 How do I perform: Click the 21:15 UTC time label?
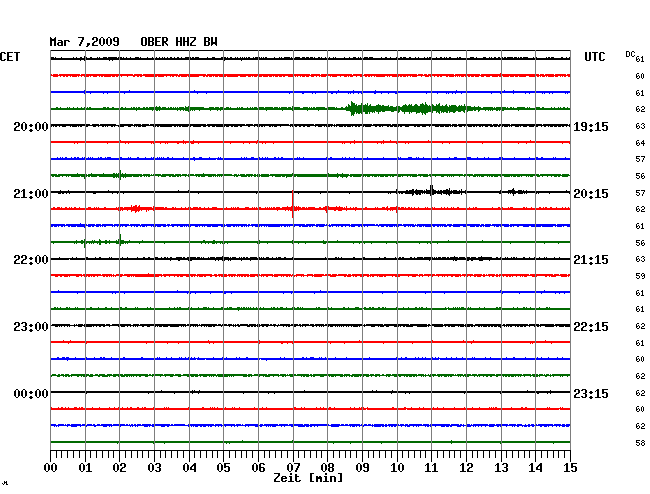[591, 260]
